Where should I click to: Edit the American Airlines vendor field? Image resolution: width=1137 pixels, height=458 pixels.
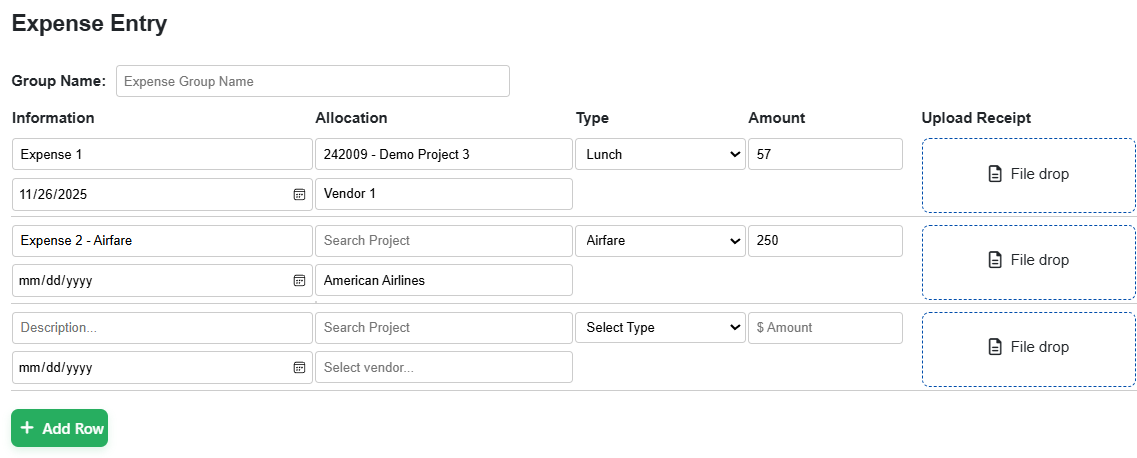444,280
